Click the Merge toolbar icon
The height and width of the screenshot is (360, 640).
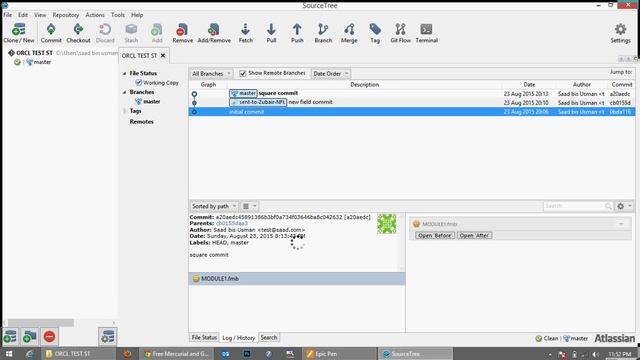pyautogui.click(x=349, y=33)
